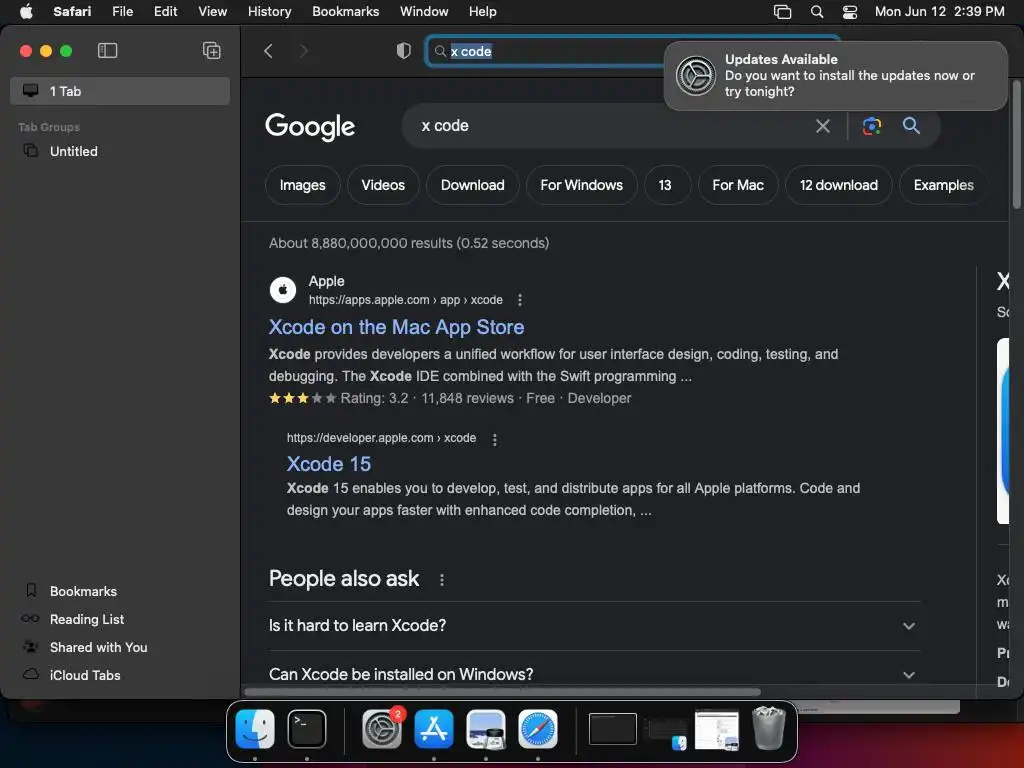Open Shared with You in sidebar
The width and height of the screenshot is (1024, 768).
(98, 647)
